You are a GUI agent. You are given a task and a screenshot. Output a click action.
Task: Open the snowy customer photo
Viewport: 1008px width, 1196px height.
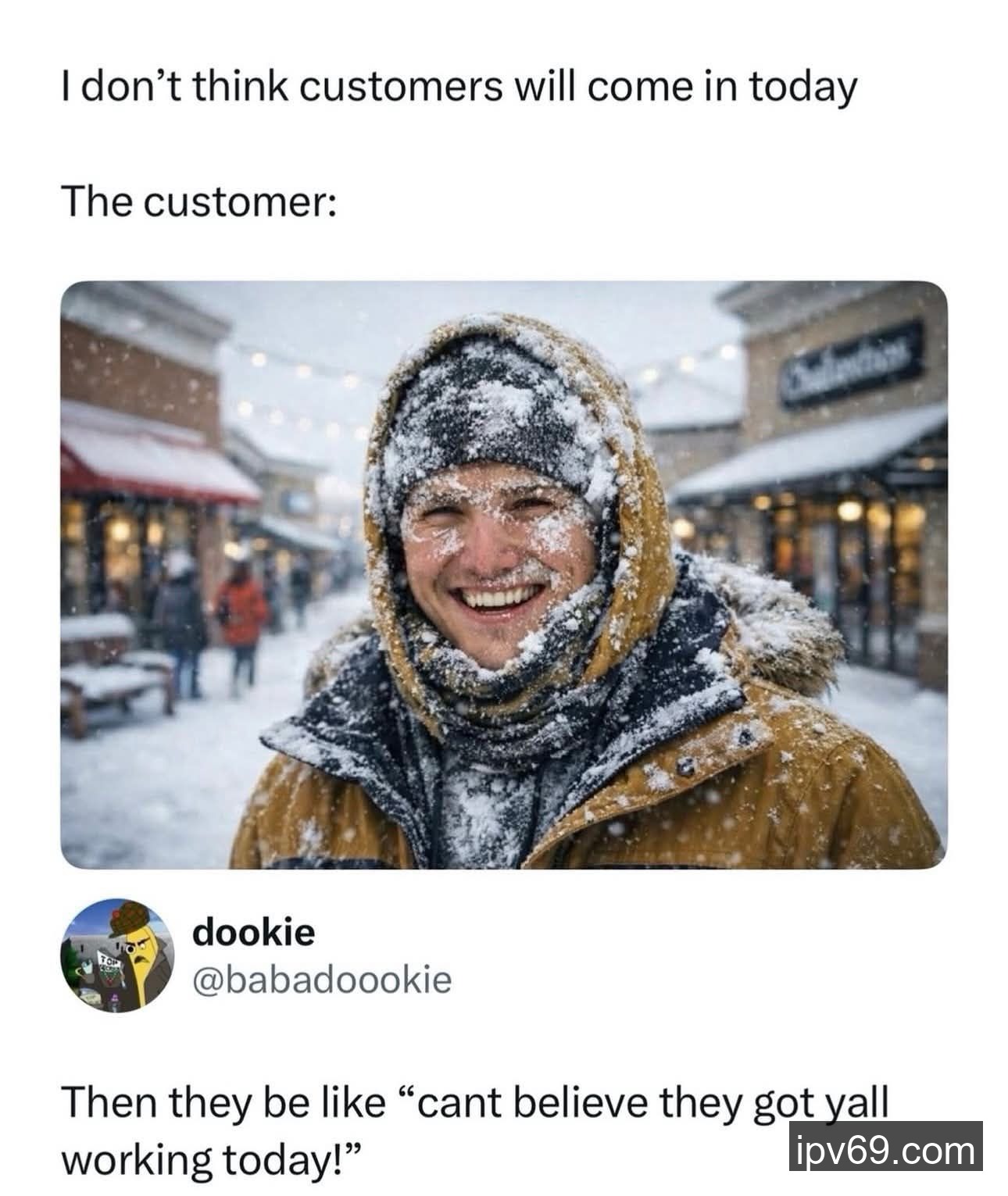504,575
